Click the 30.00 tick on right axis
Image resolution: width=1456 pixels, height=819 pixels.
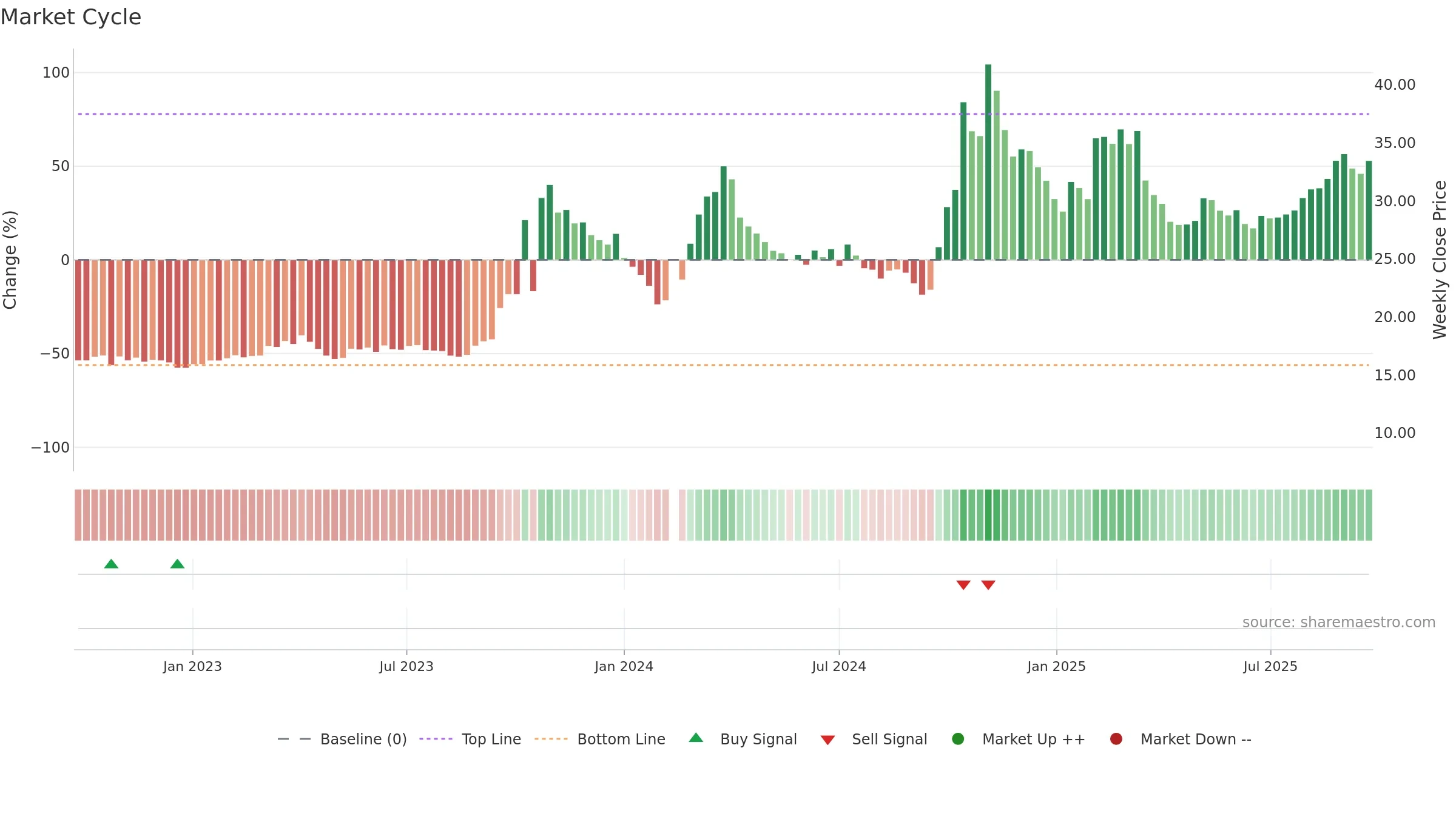point(1395,201)
